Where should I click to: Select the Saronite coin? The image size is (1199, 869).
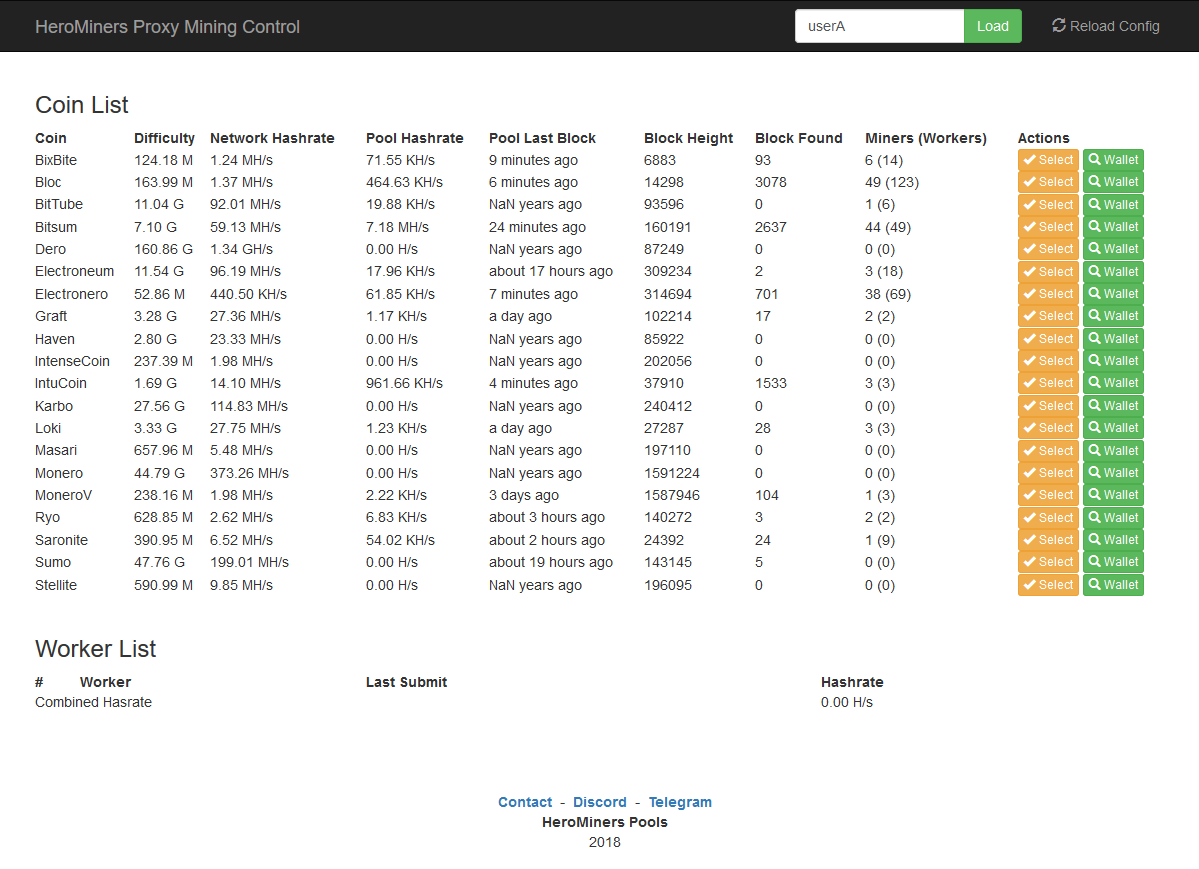coord(1048,540)
